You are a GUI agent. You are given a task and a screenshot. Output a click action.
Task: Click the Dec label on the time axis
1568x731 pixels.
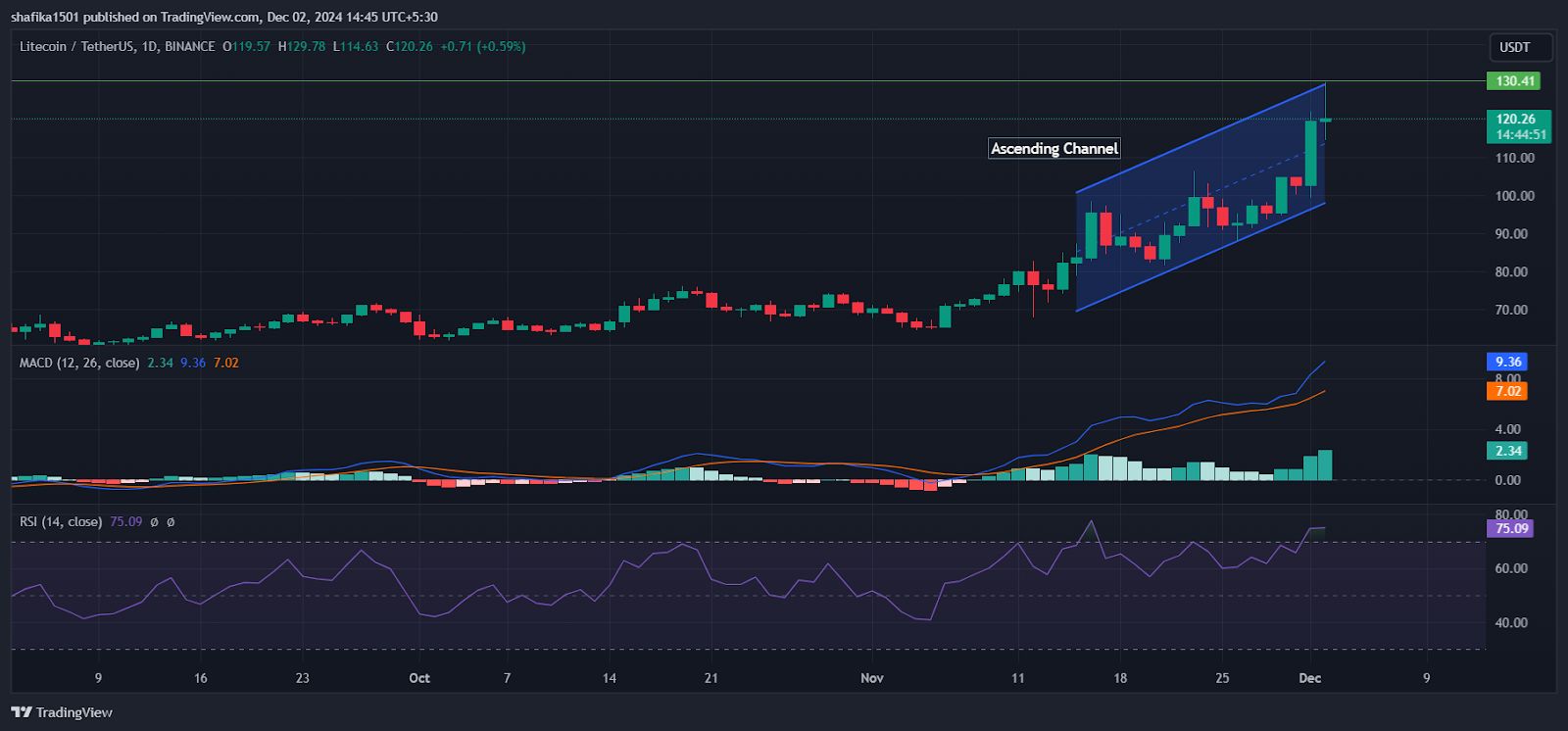(x=1310, y=678)
